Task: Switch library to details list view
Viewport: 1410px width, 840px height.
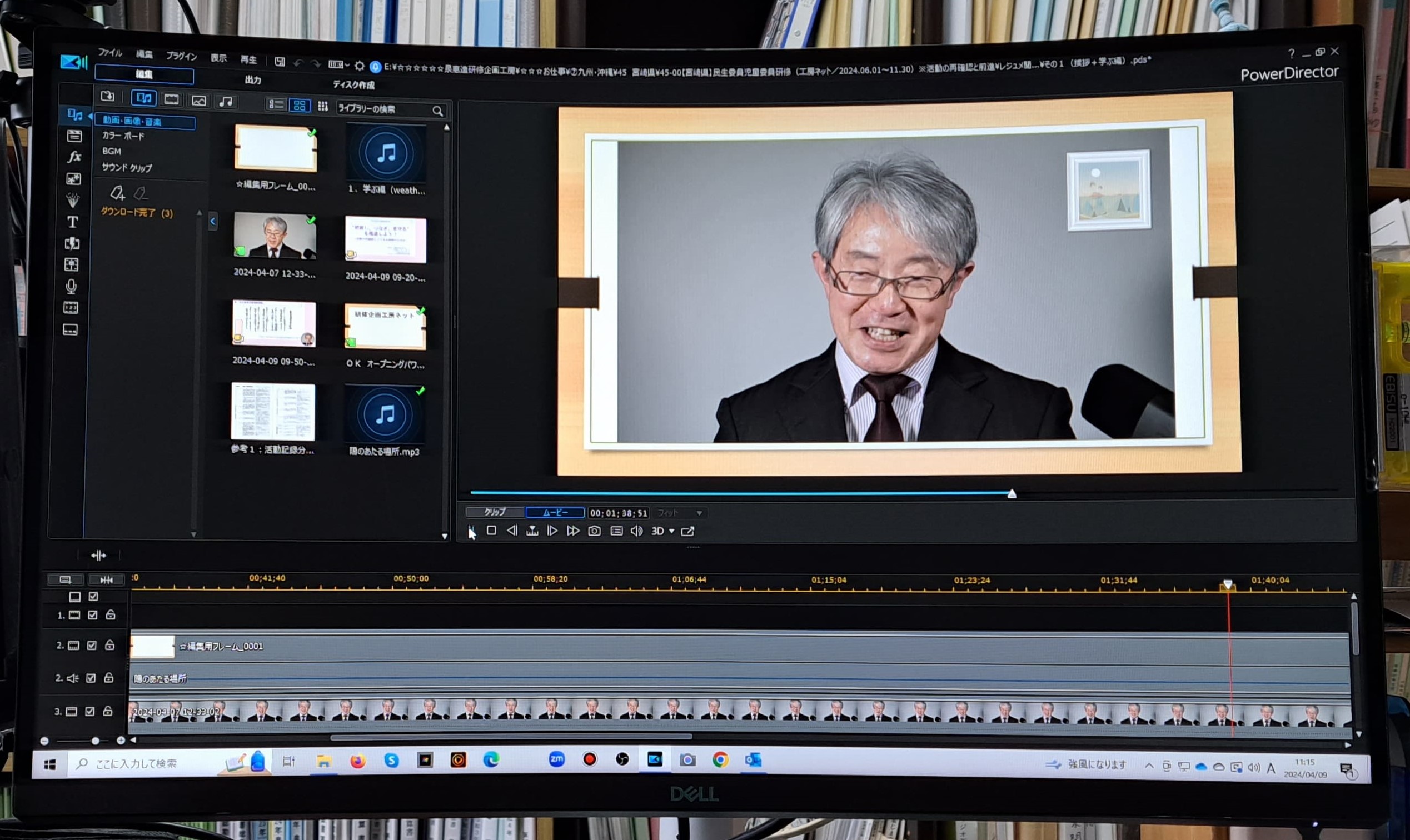Action: [x=276, y=104]
